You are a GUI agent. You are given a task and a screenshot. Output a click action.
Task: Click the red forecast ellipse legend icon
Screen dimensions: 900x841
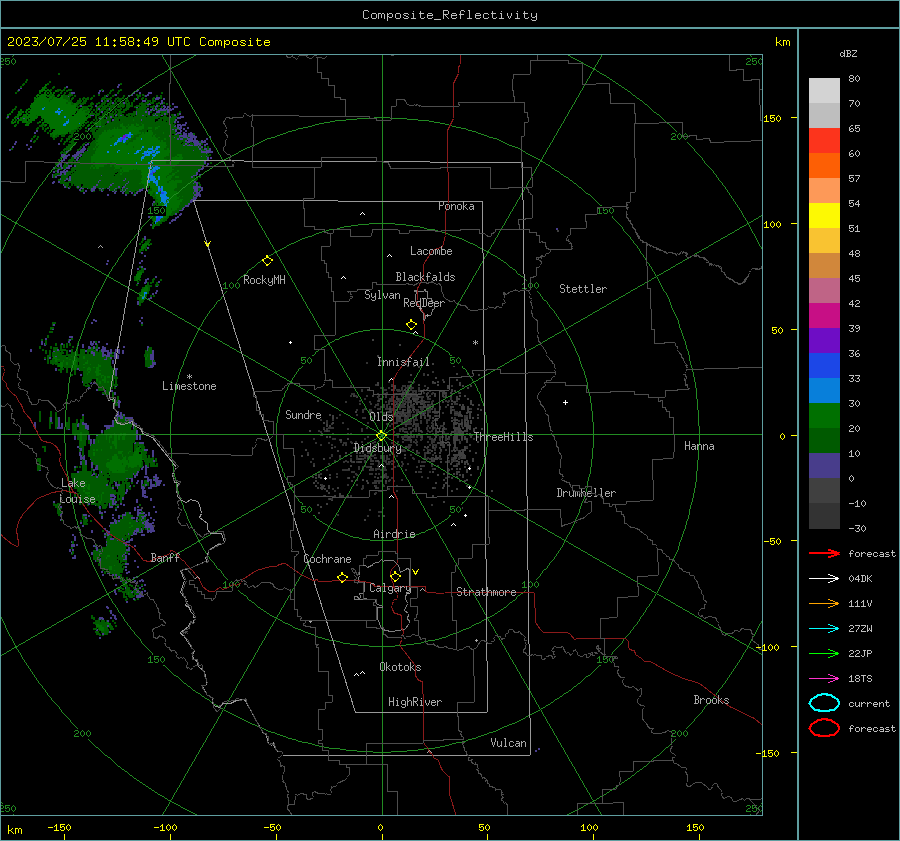[824, 728]
